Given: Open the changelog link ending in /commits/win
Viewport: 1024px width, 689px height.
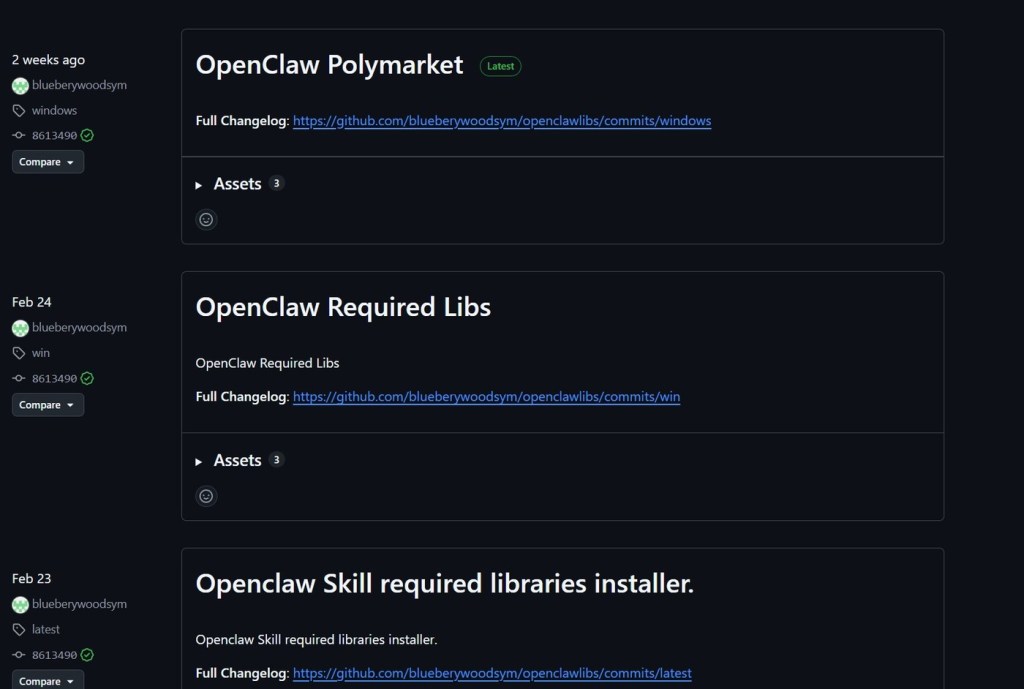Looking at the screenshot, I should coord(486,397).
